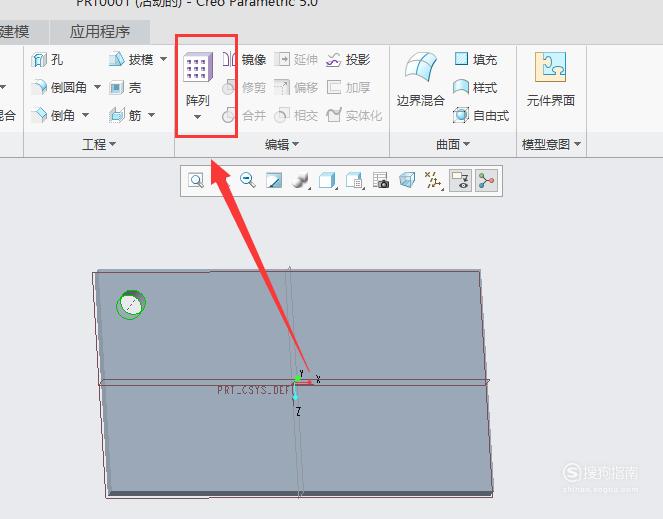Toggle annotation display icon
This screenshot has width=663, height=519.
460,181
